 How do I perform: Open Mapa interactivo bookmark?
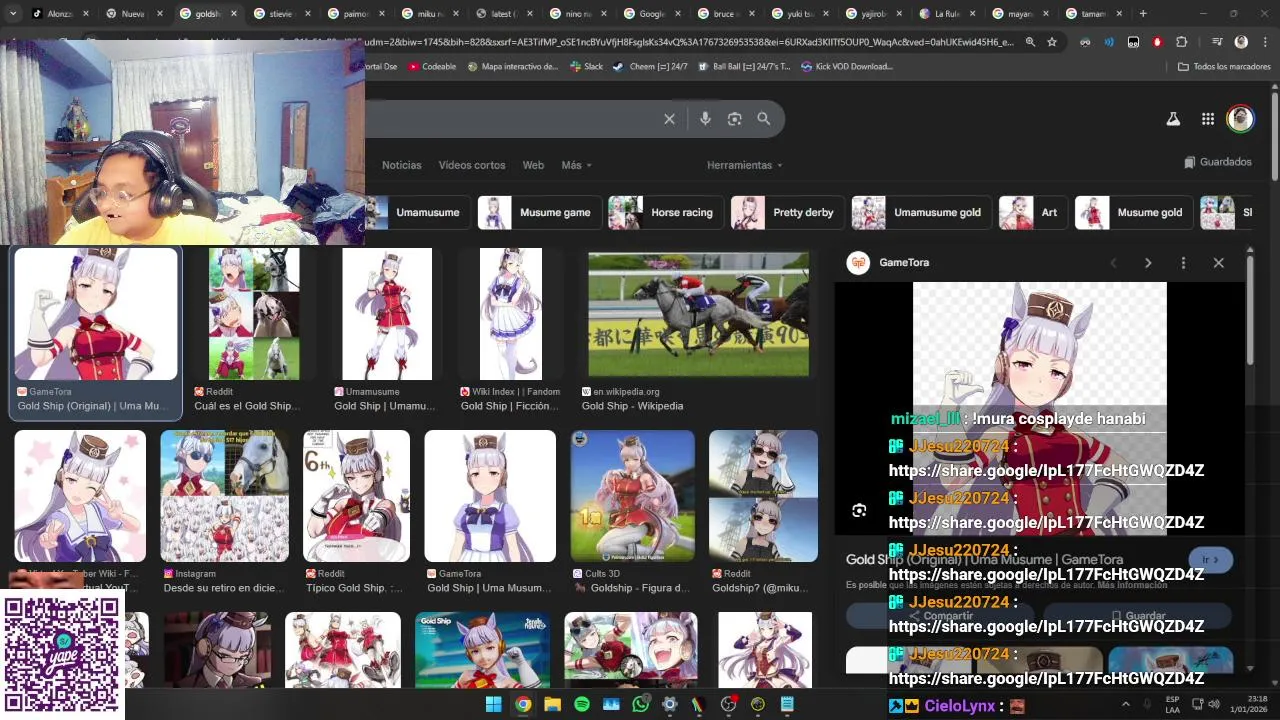(512, 67)
